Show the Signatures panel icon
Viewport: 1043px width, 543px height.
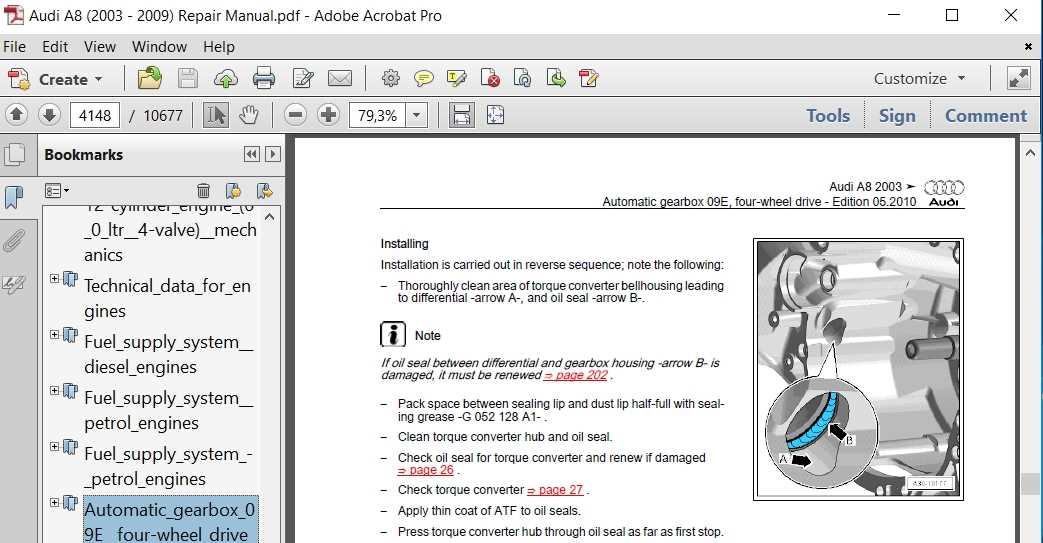click(x=14, y=284)
